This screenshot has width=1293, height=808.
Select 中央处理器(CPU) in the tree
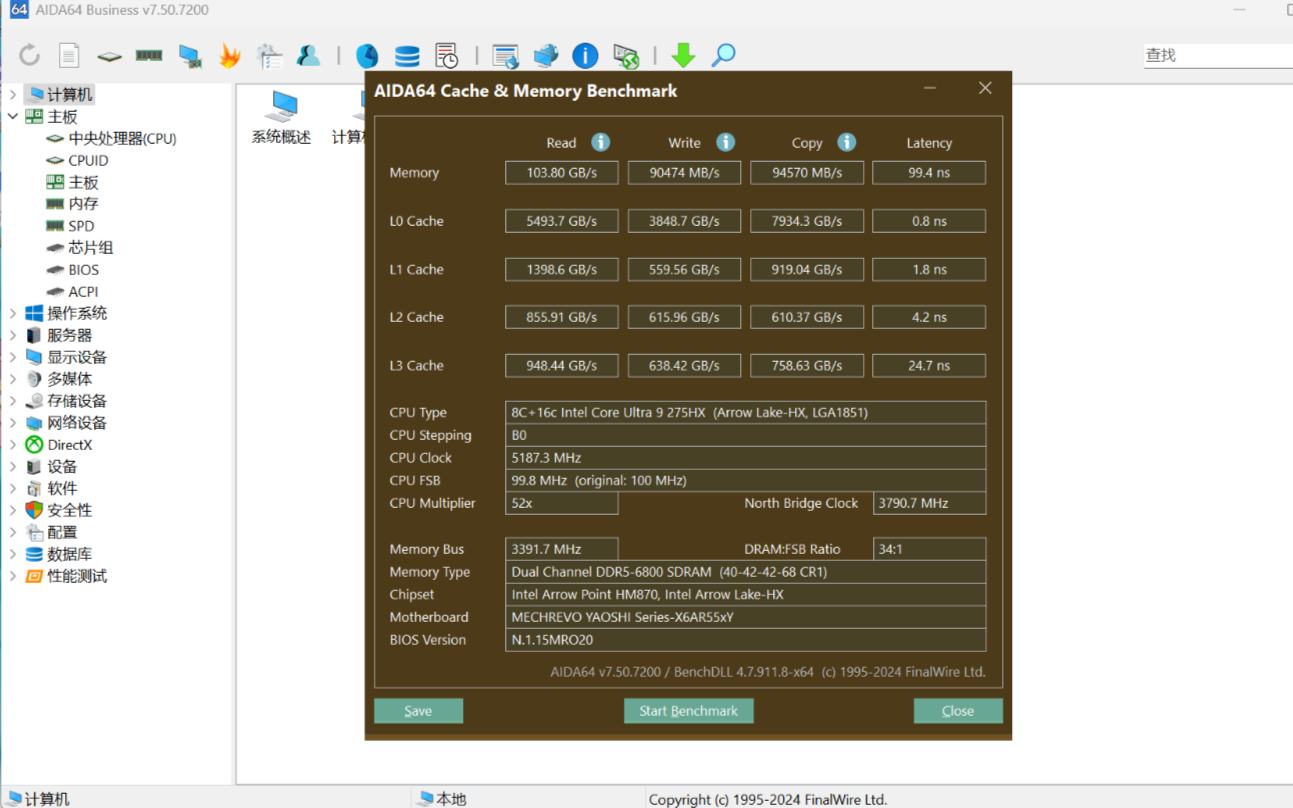[x=122, y=139]
